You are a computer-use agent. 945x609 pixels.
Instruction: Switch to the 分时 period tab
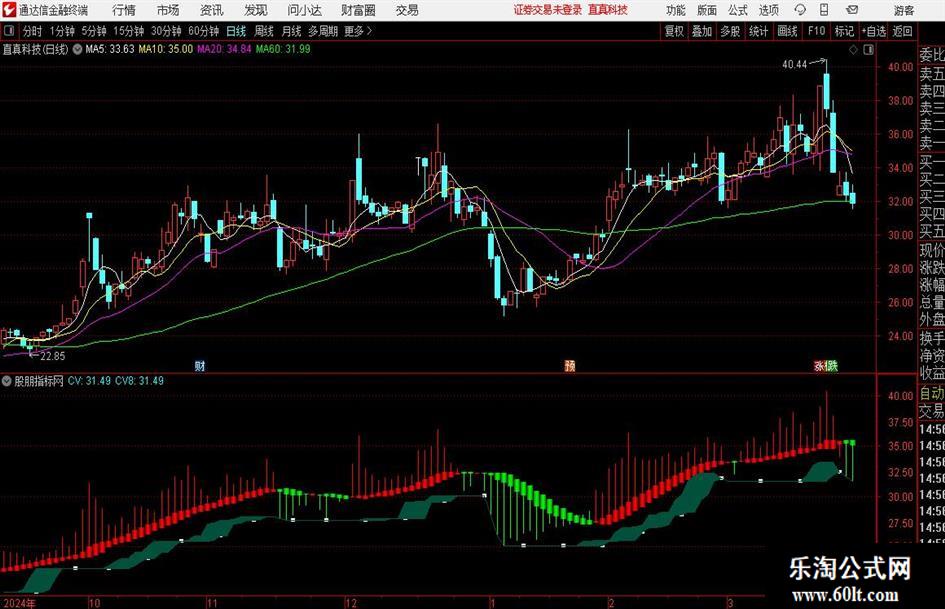pos(32,31)
